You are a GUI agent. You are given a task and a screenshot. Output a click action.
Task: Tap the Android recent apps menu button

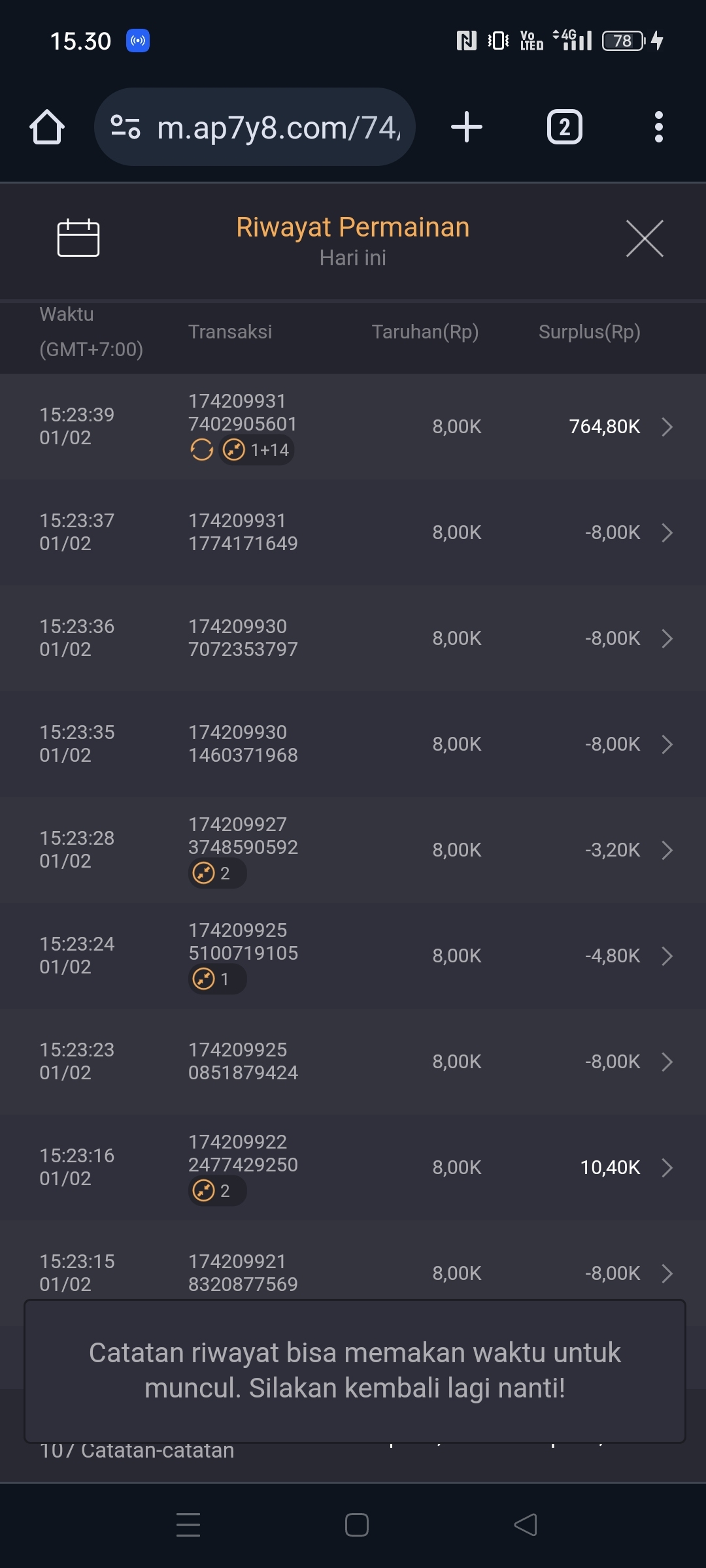coord(188,1525)
